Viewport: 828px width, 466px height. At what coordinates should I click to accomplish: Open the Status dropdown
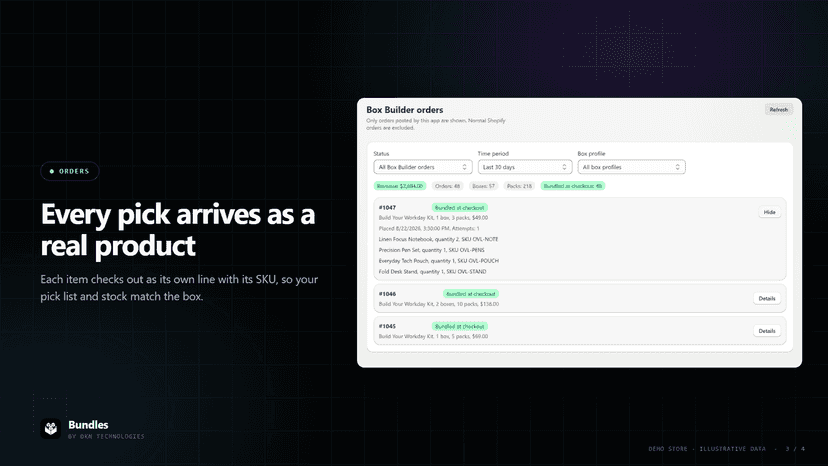pos(422,167)
